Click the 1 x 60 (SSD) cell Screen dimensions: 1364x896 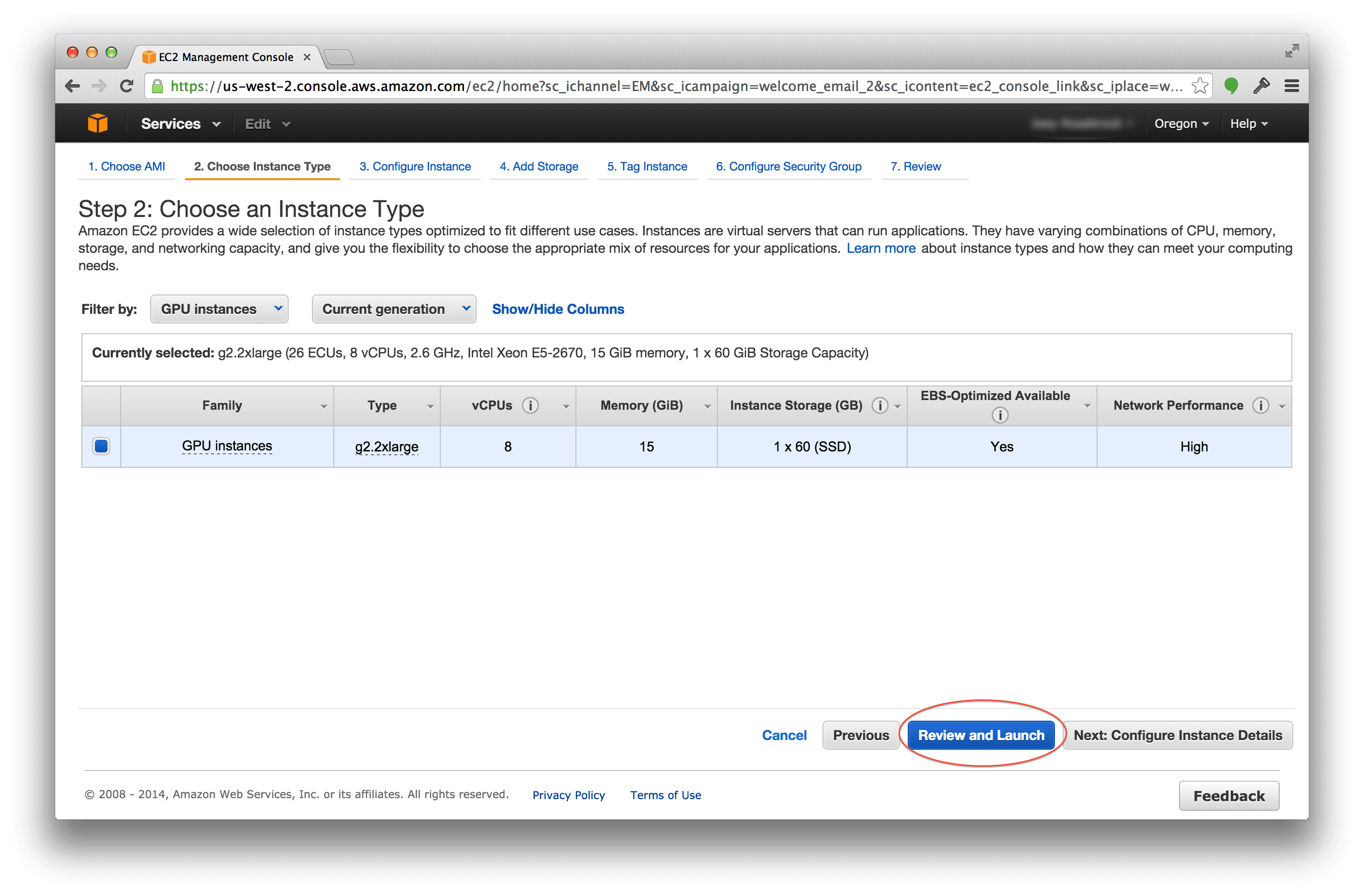[812, 446]
